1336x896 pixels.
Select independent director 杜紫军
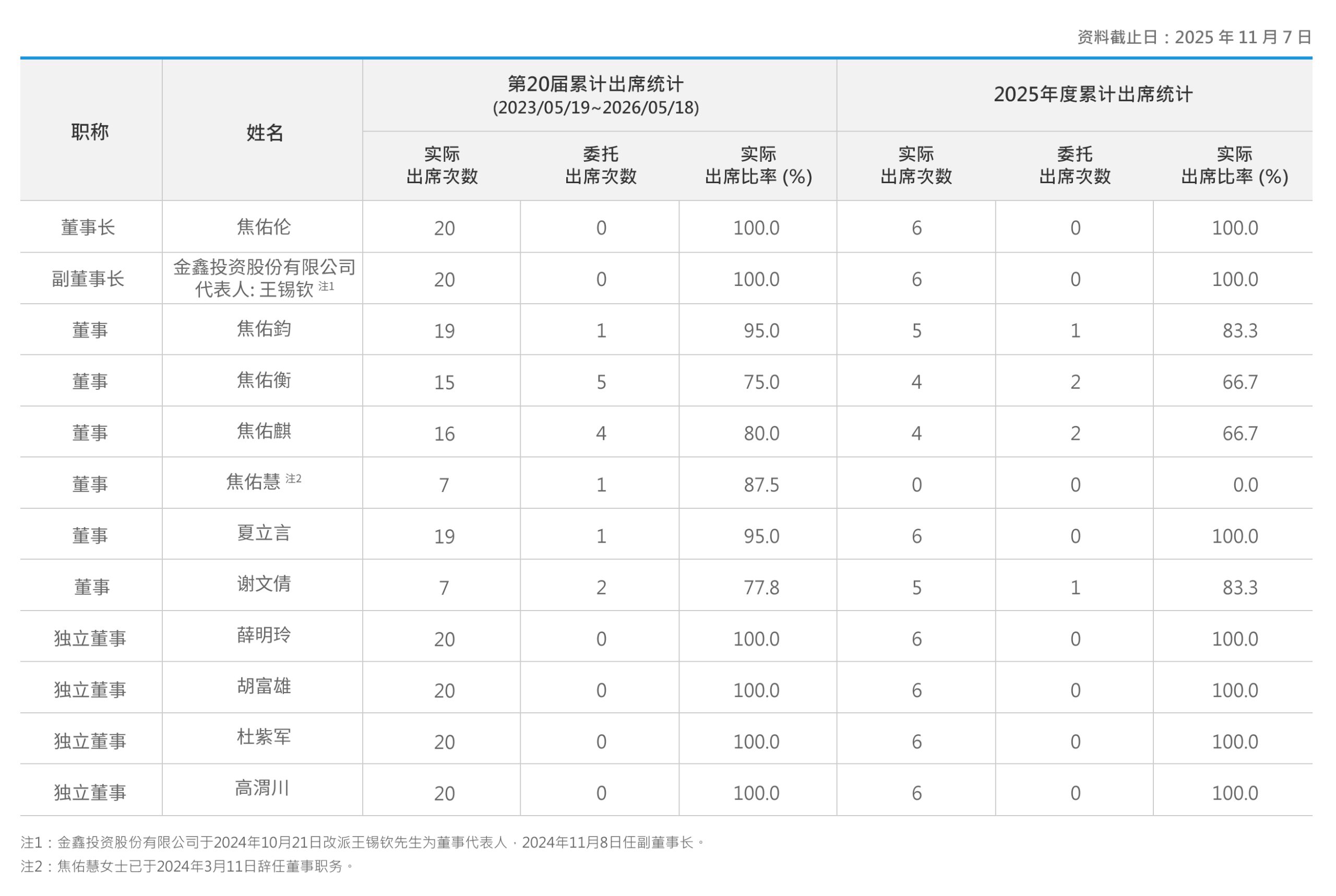click(264, 736)
